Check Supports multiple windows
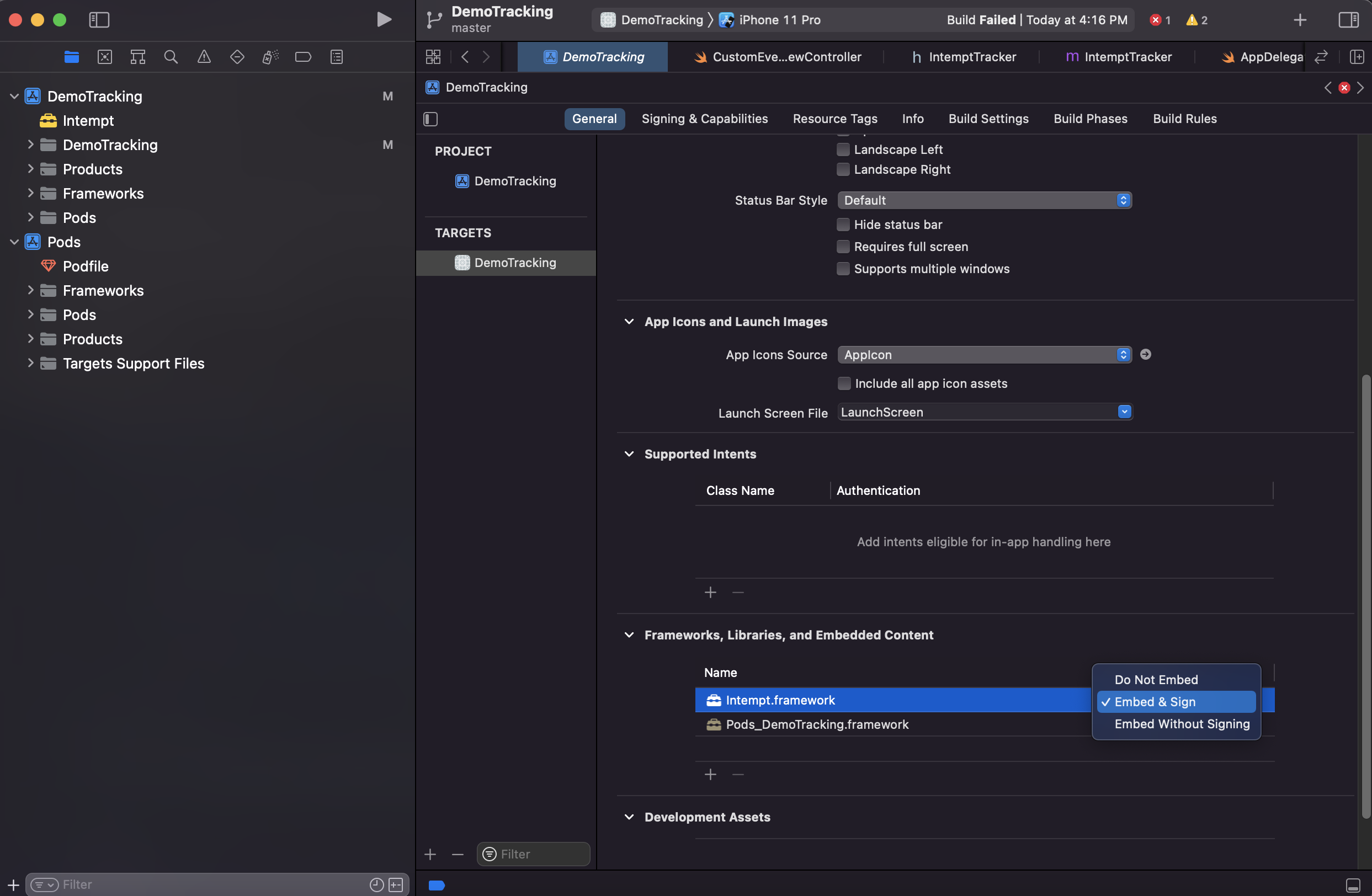Image resolution: width=1372 pixels, height=896 pixels. tap(843, 269)
